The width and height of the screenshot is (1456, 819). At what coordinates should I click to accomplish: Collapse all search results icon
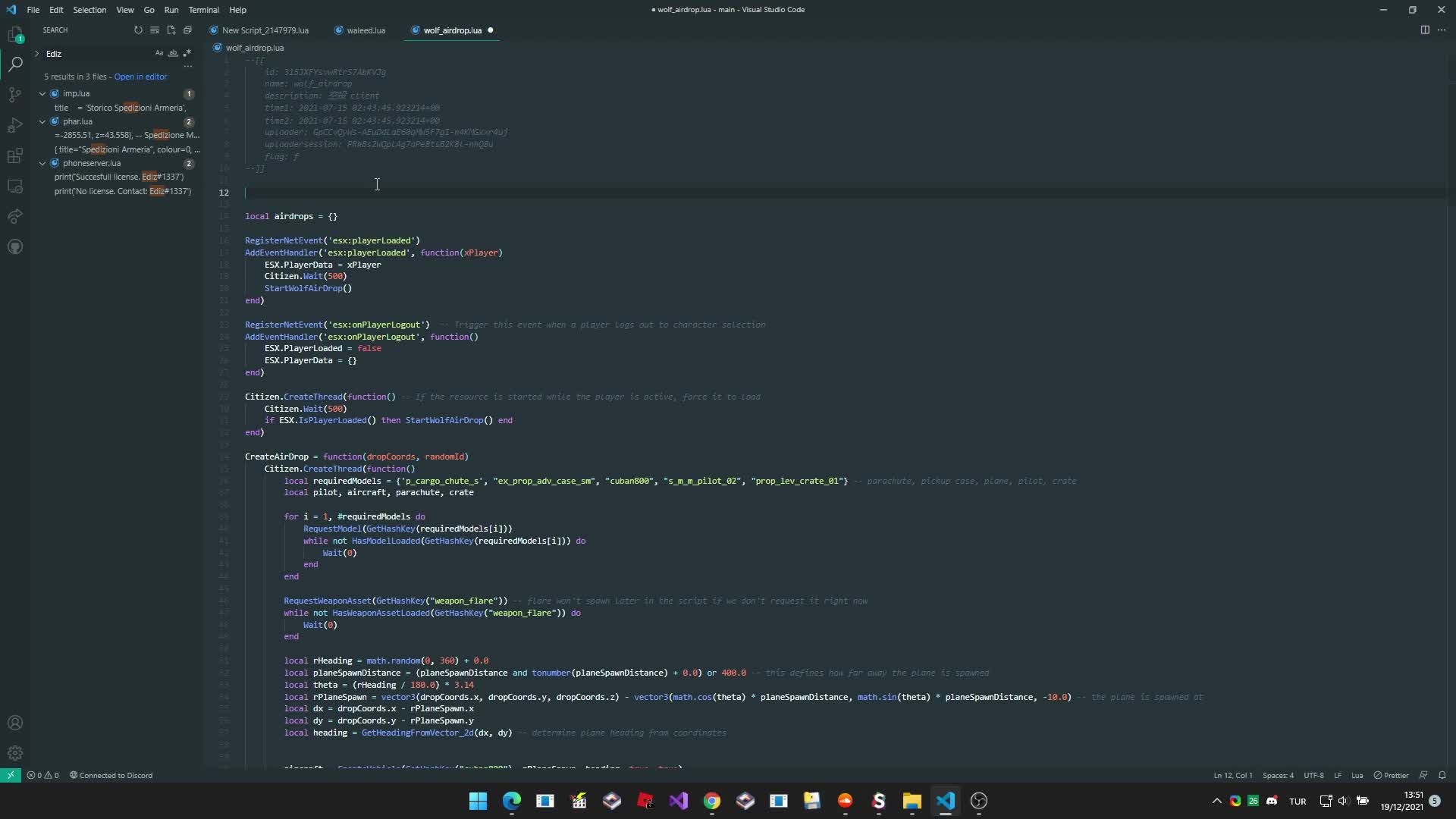point(187,30)
